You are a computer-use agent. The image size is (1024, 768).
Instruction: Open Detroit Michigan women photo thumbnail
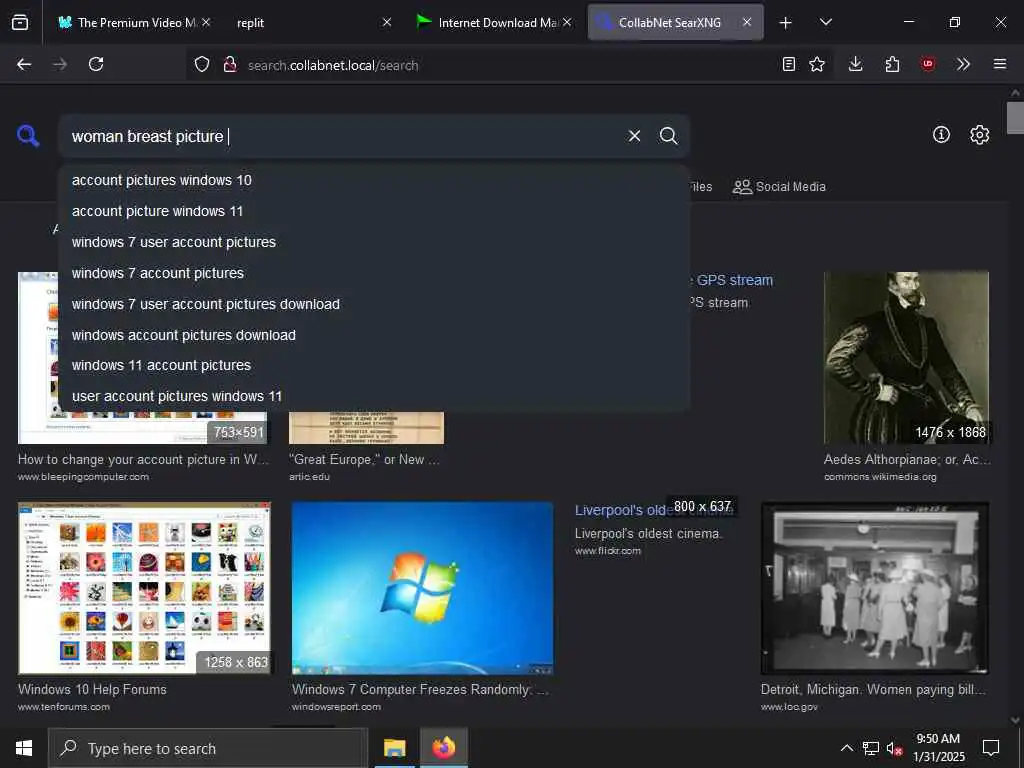pyautogui.click(x=875, y=588)
